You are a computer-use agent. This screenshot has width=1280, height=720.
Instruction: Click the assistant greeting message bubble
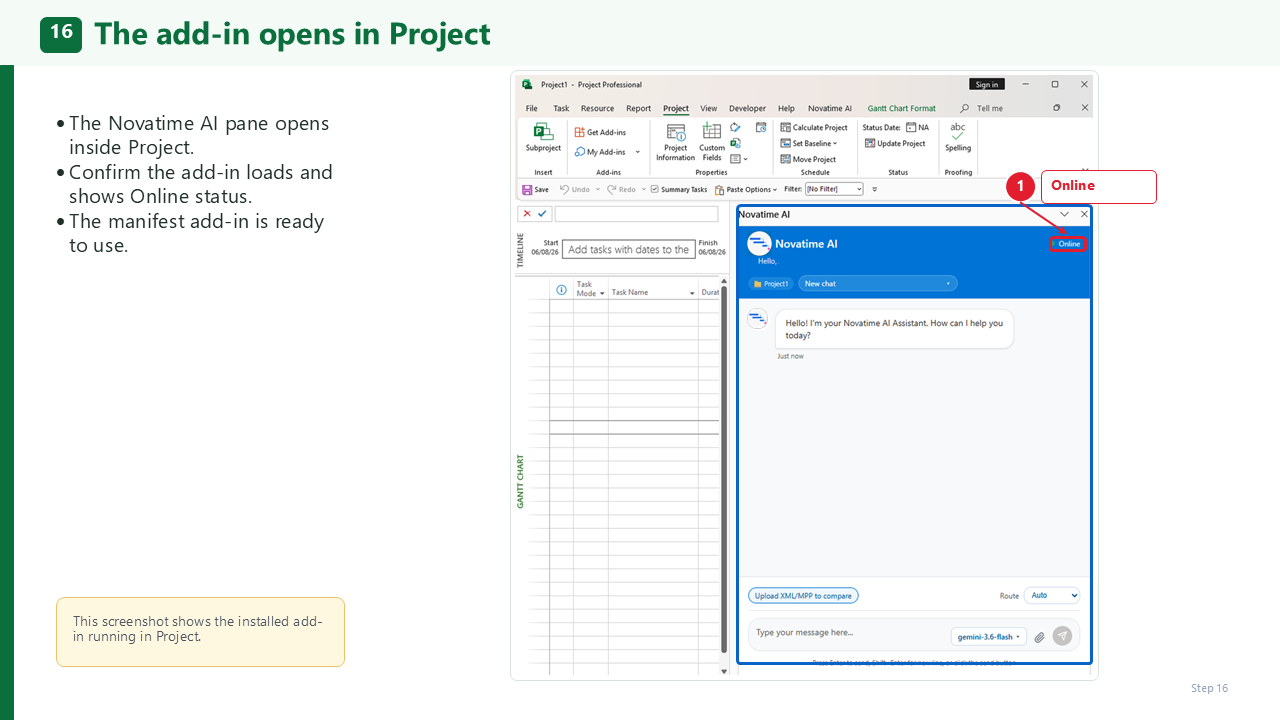pyautogui.click(x=895, y=329)
